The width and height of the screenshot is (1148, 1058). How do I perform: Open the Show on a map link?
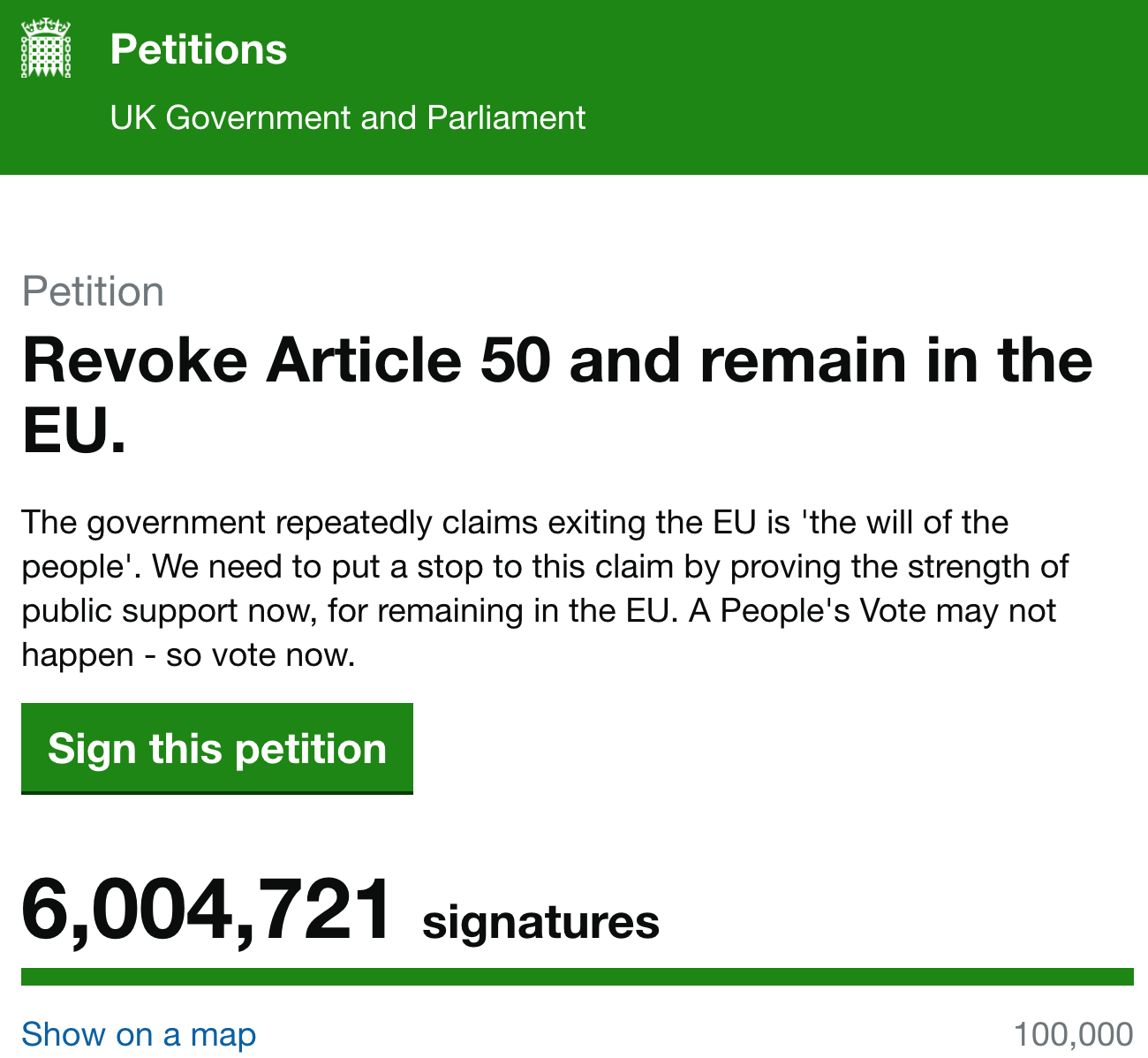coord(139,1034)
